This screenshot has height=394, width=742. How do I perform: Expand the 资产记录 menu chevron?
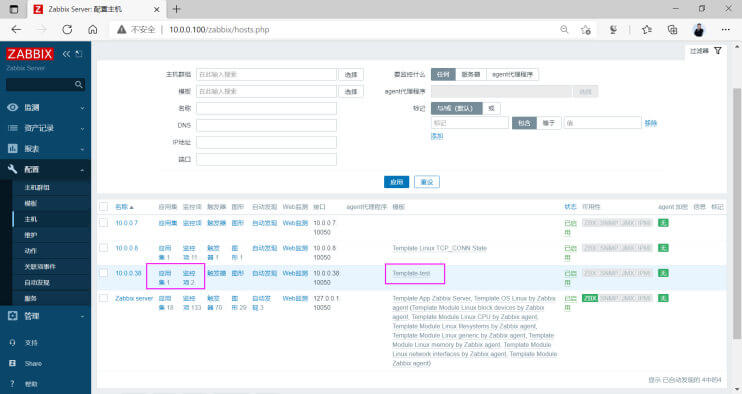(x=82, y=129)
